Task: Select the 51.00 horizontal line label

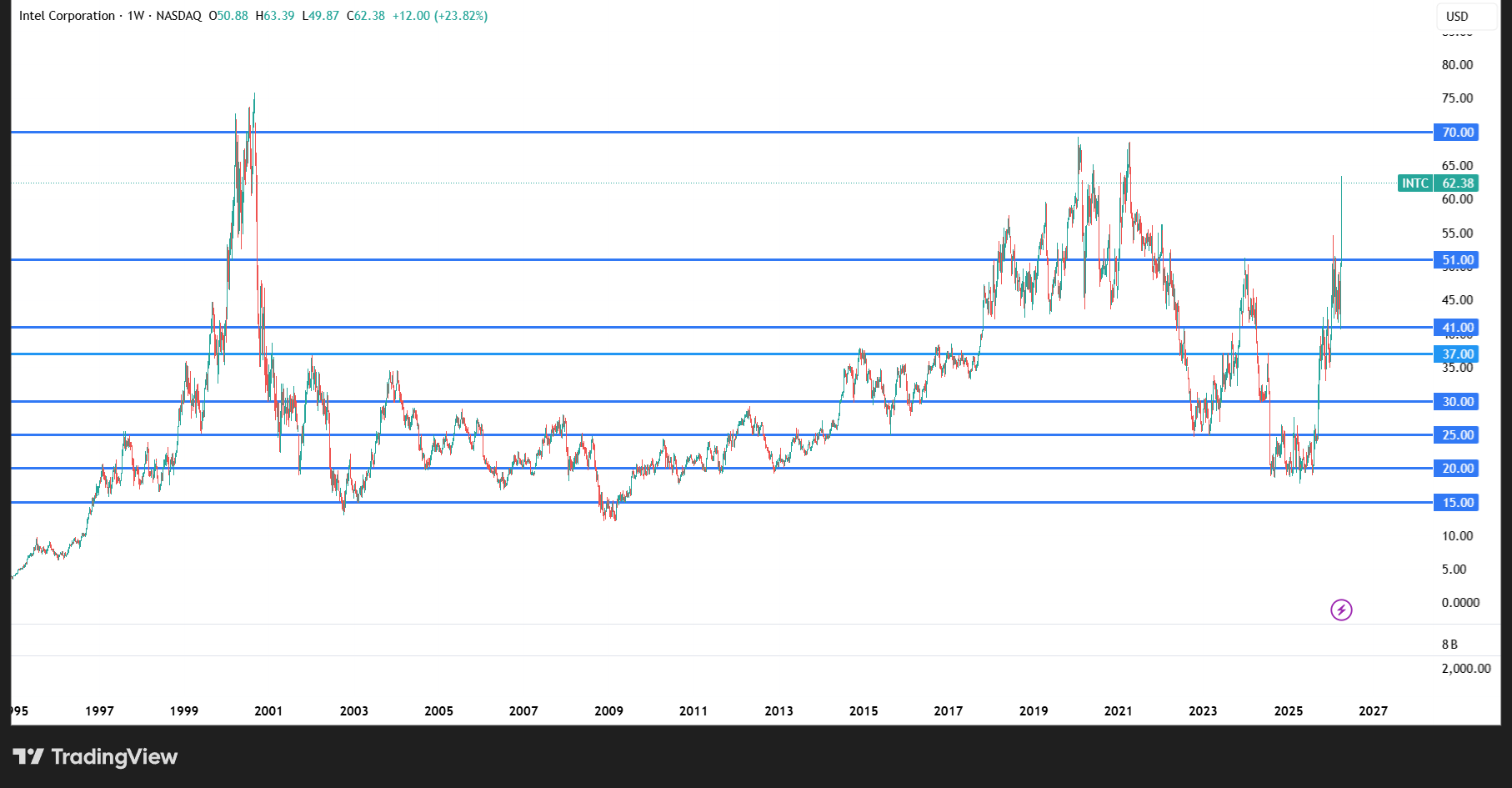Action: [x=1456, y=259]
